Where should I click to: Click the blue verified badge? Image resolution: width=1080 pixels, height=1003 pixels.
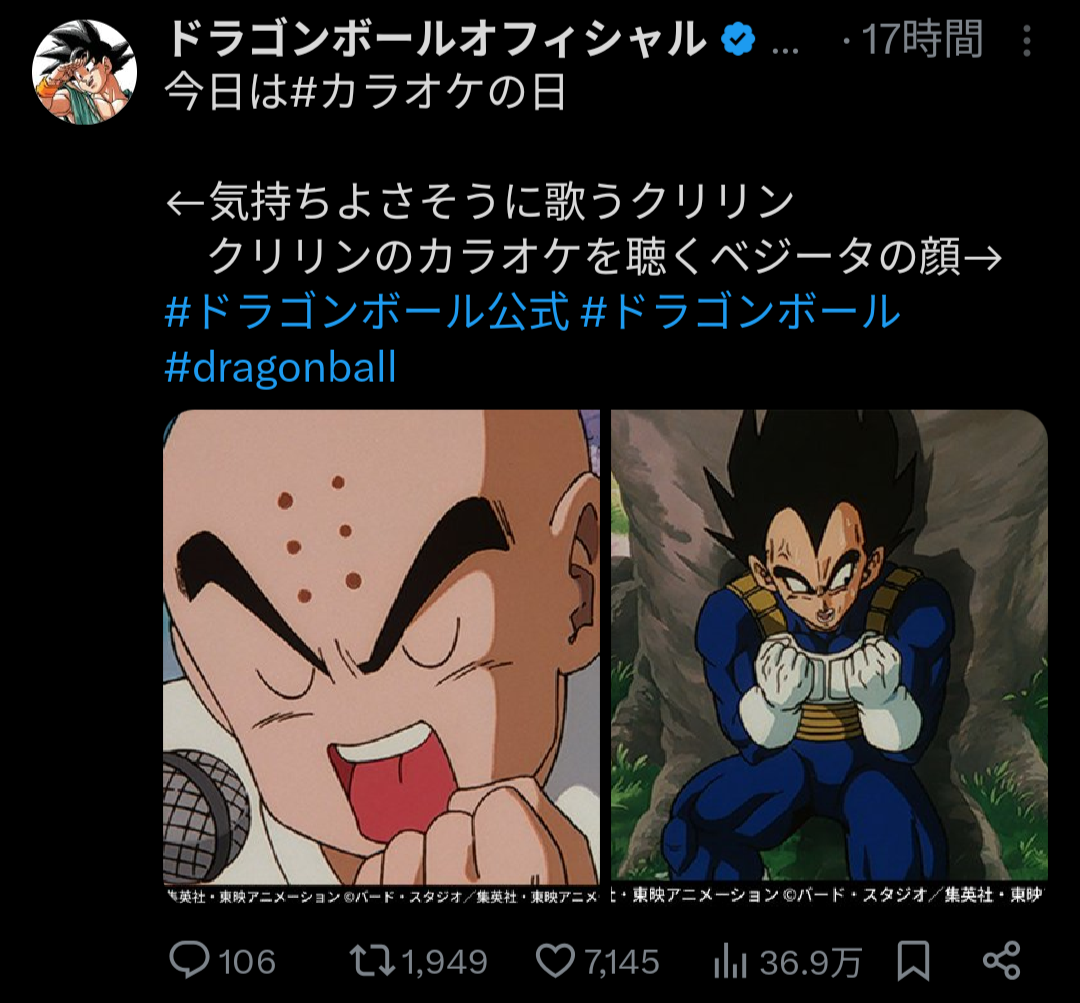pos(739,41)
